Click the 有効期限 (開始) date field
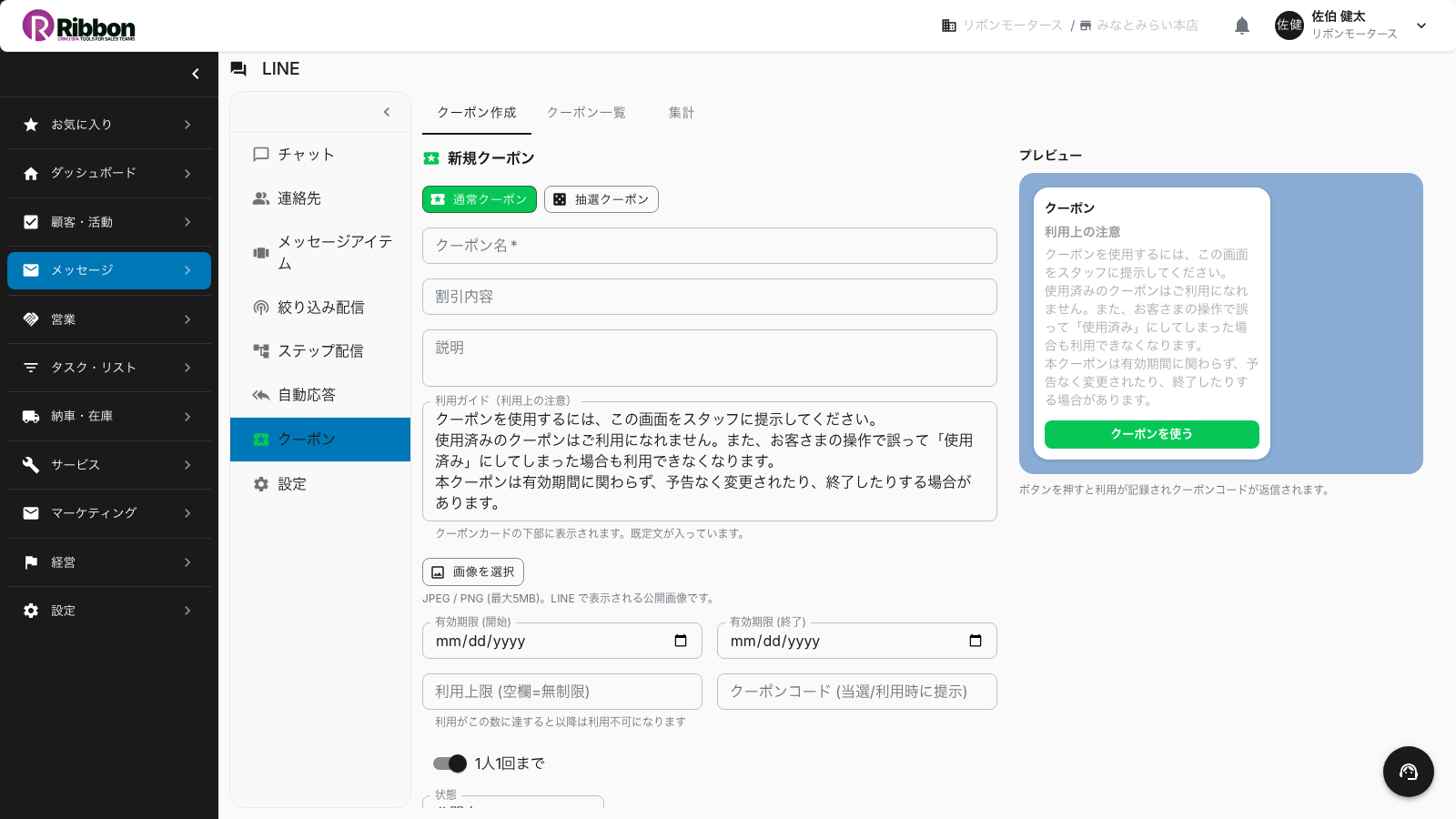 [x=562, y=641]
